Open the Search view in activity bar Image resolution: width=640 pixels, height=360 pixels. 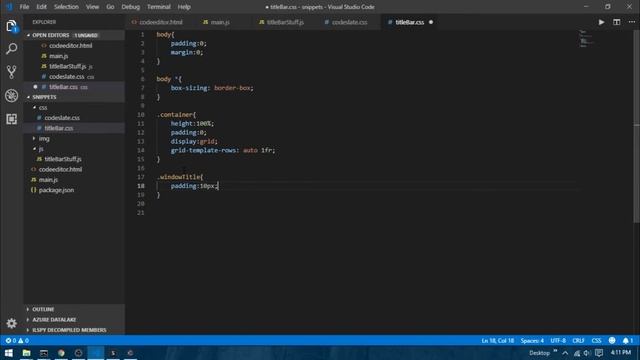(11, 49)
